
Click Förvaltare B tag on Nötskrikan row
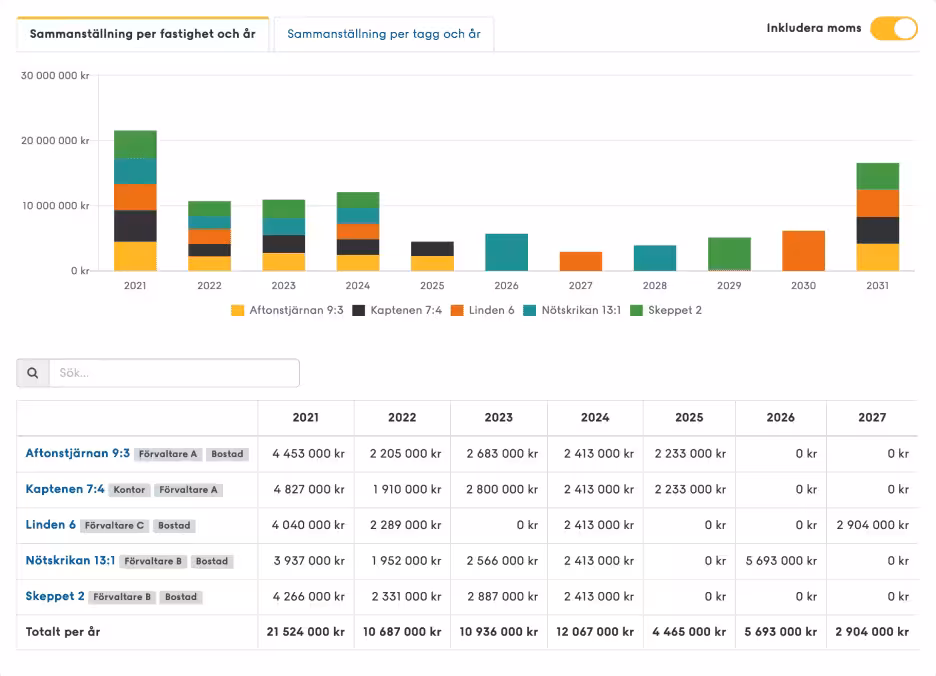click(153, 561)
